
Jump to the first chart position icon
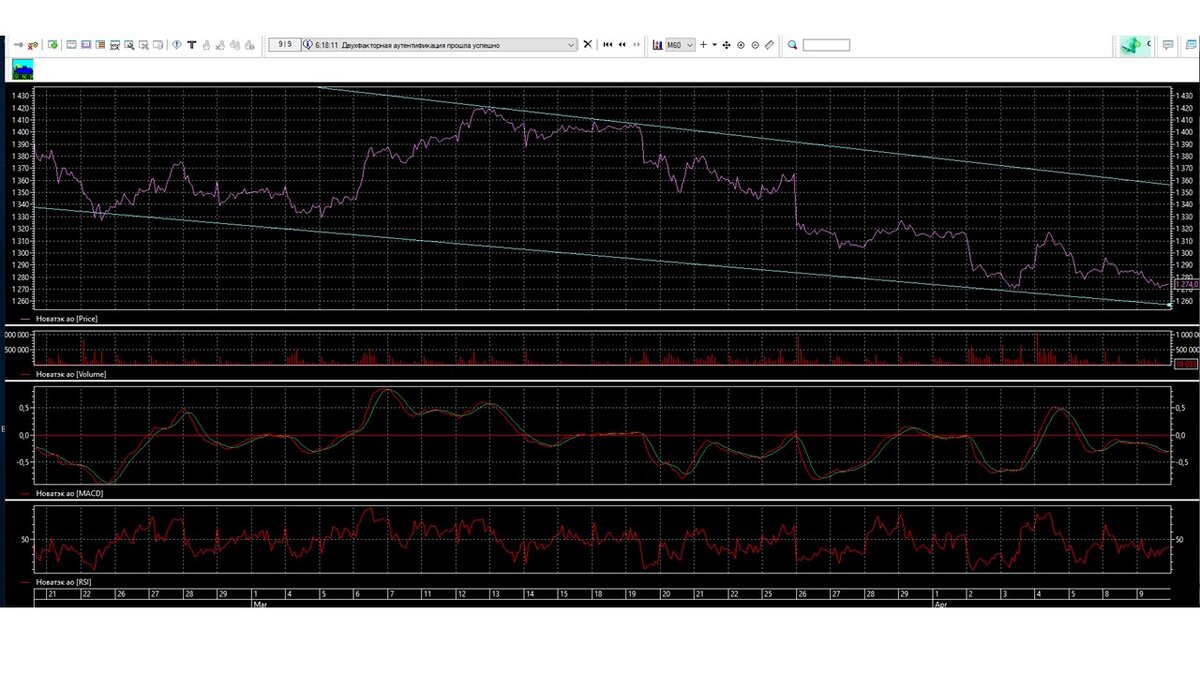[607, 45]
